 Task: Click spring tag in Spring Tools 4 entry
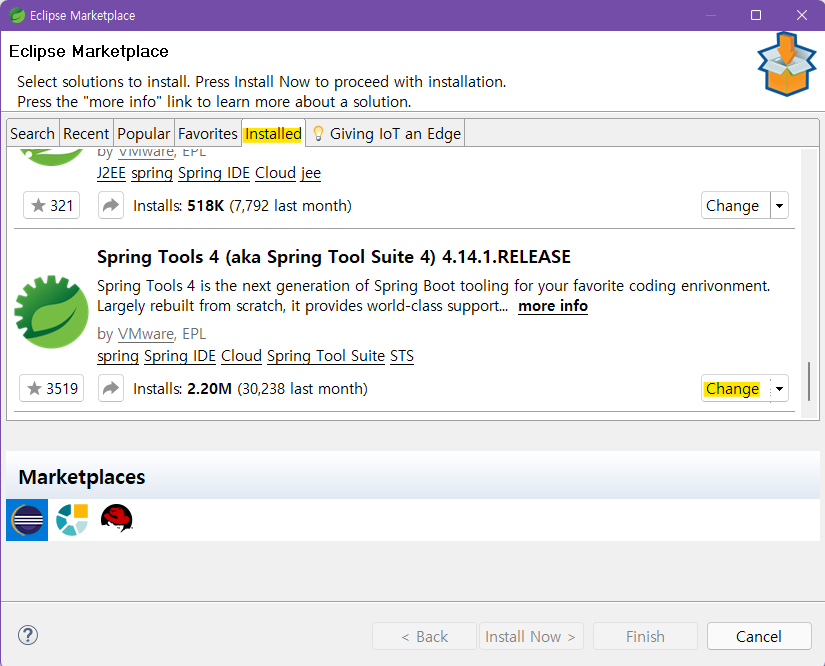118,356
